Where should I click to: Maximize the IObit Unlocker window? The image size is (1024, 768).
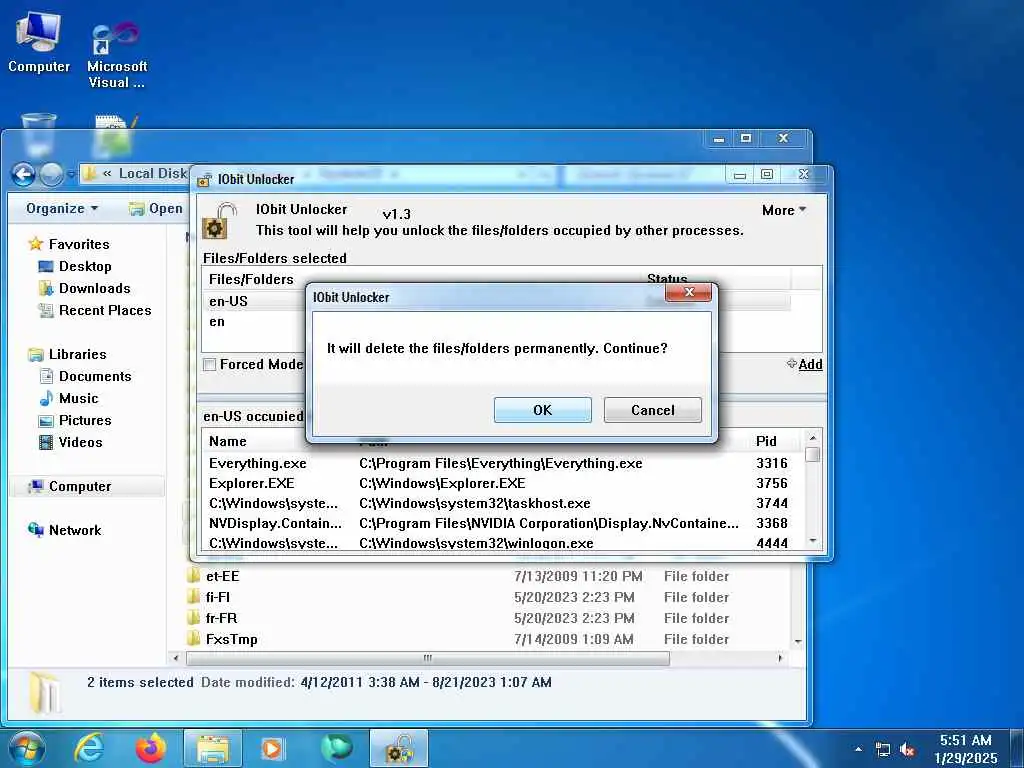[767, 174]
